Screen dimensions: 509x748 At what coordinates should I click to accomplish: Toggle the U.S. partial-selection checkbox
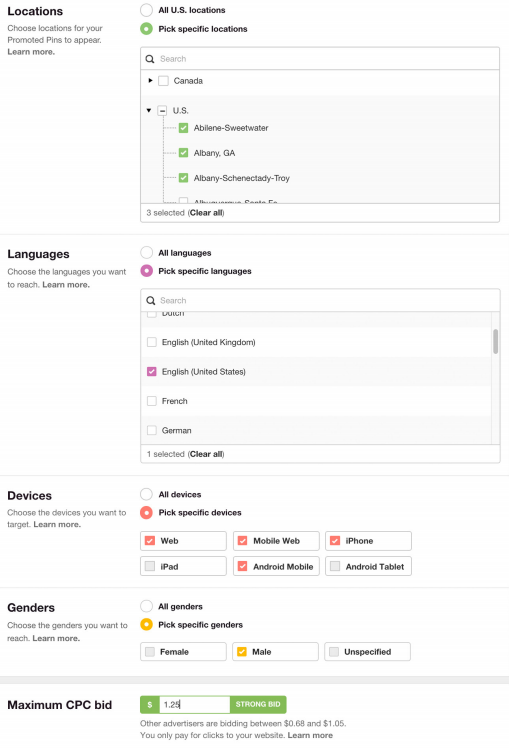pyautogui.click(x=162, y=111)
